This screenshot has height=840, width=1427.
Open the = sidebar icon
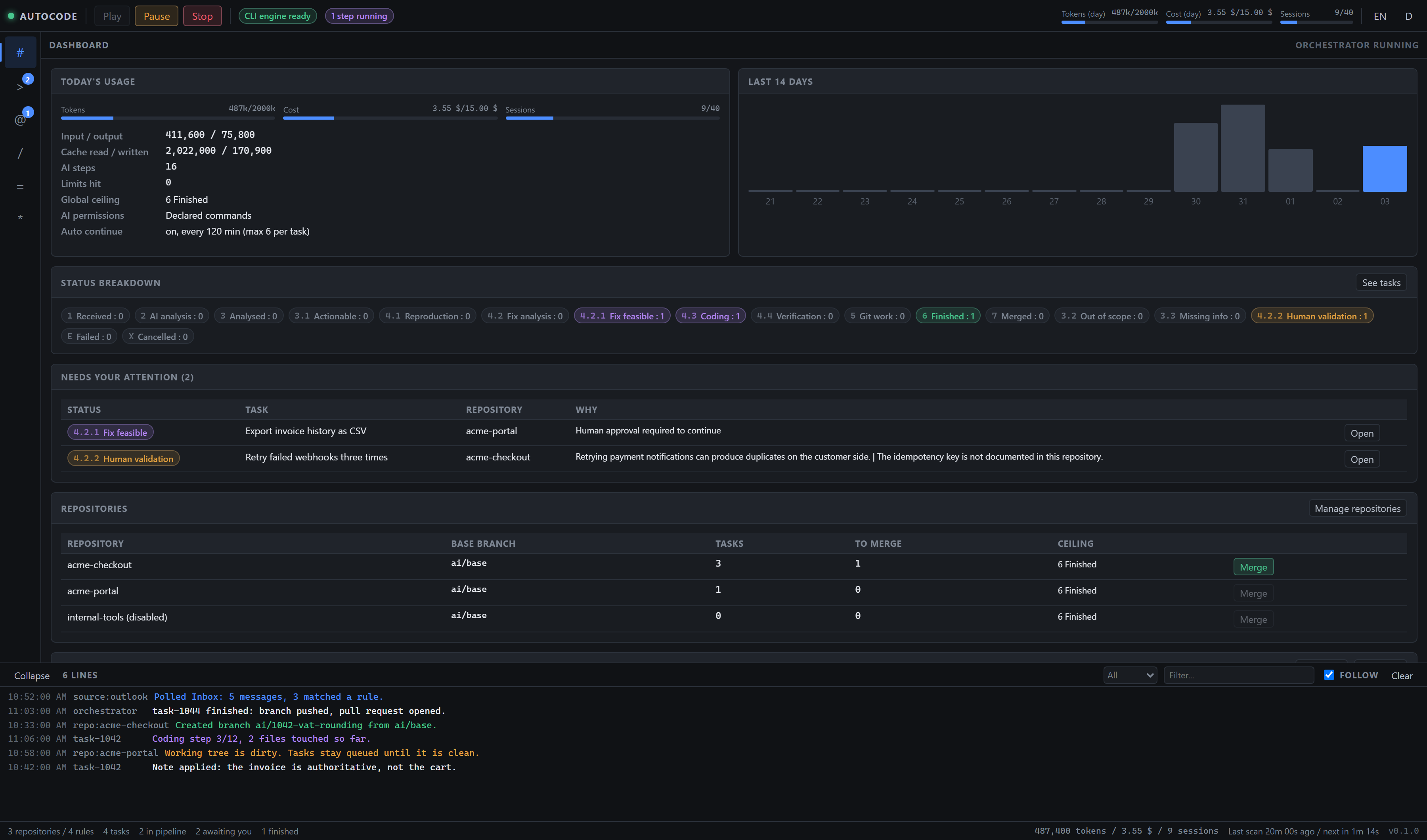20,186
